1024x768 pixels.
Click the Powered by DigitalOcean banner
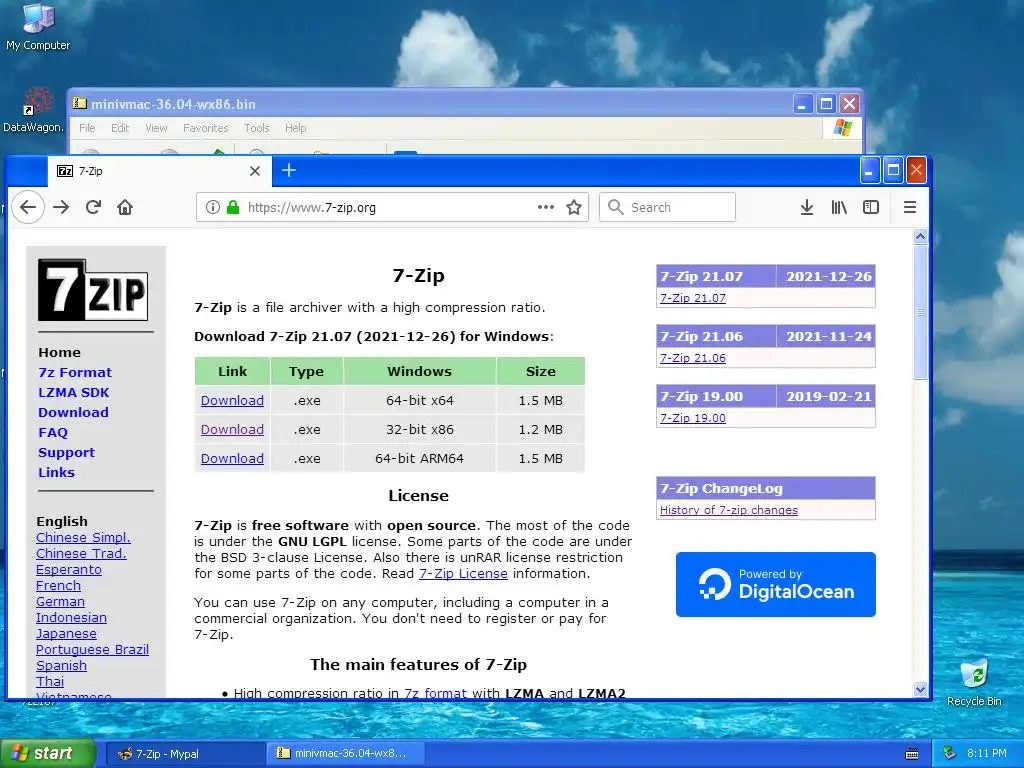click(775, 584)
